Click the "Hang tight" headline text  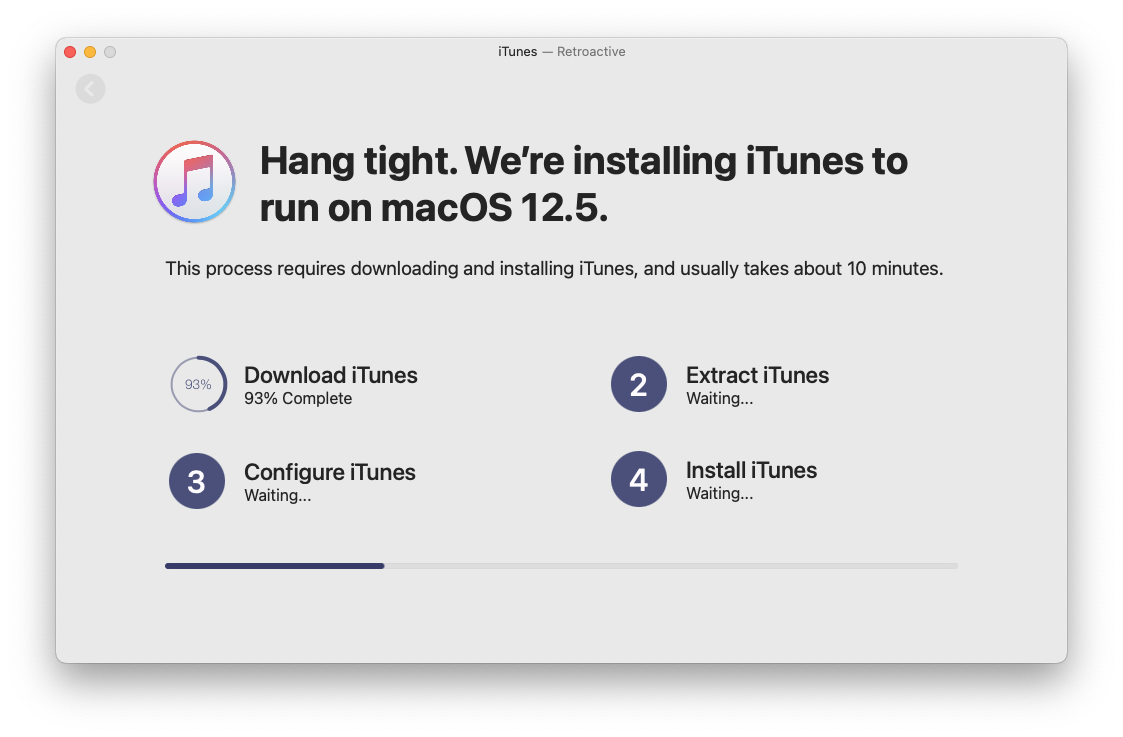[x=584, y=184]
